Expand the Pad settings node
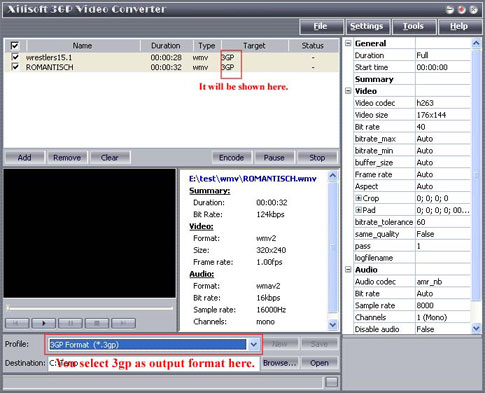485x393 pixels. pyautogui.click(x=358, y=210)
